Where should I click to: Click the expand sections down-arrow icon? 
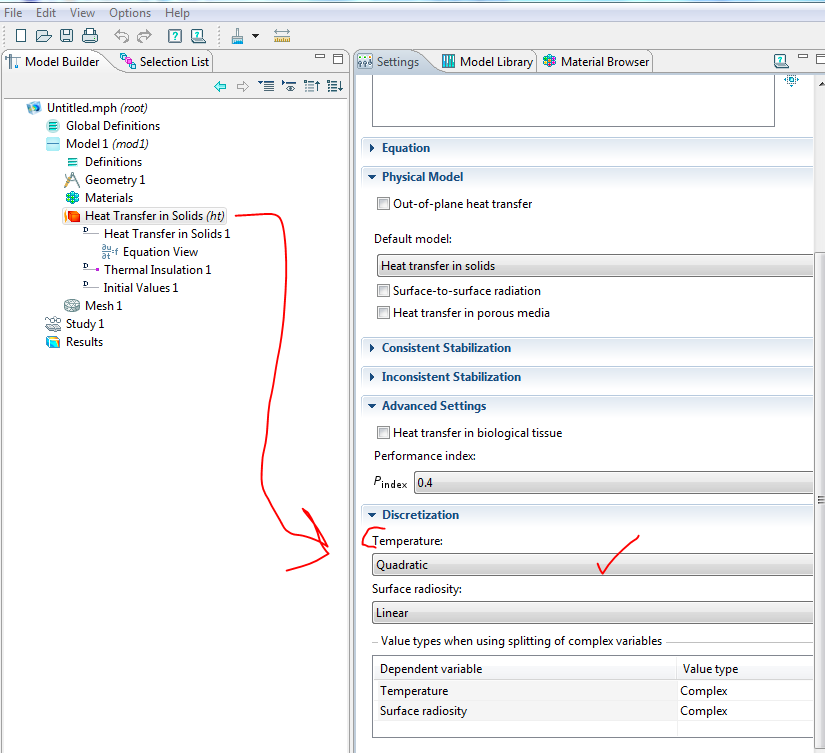(266, 86)
